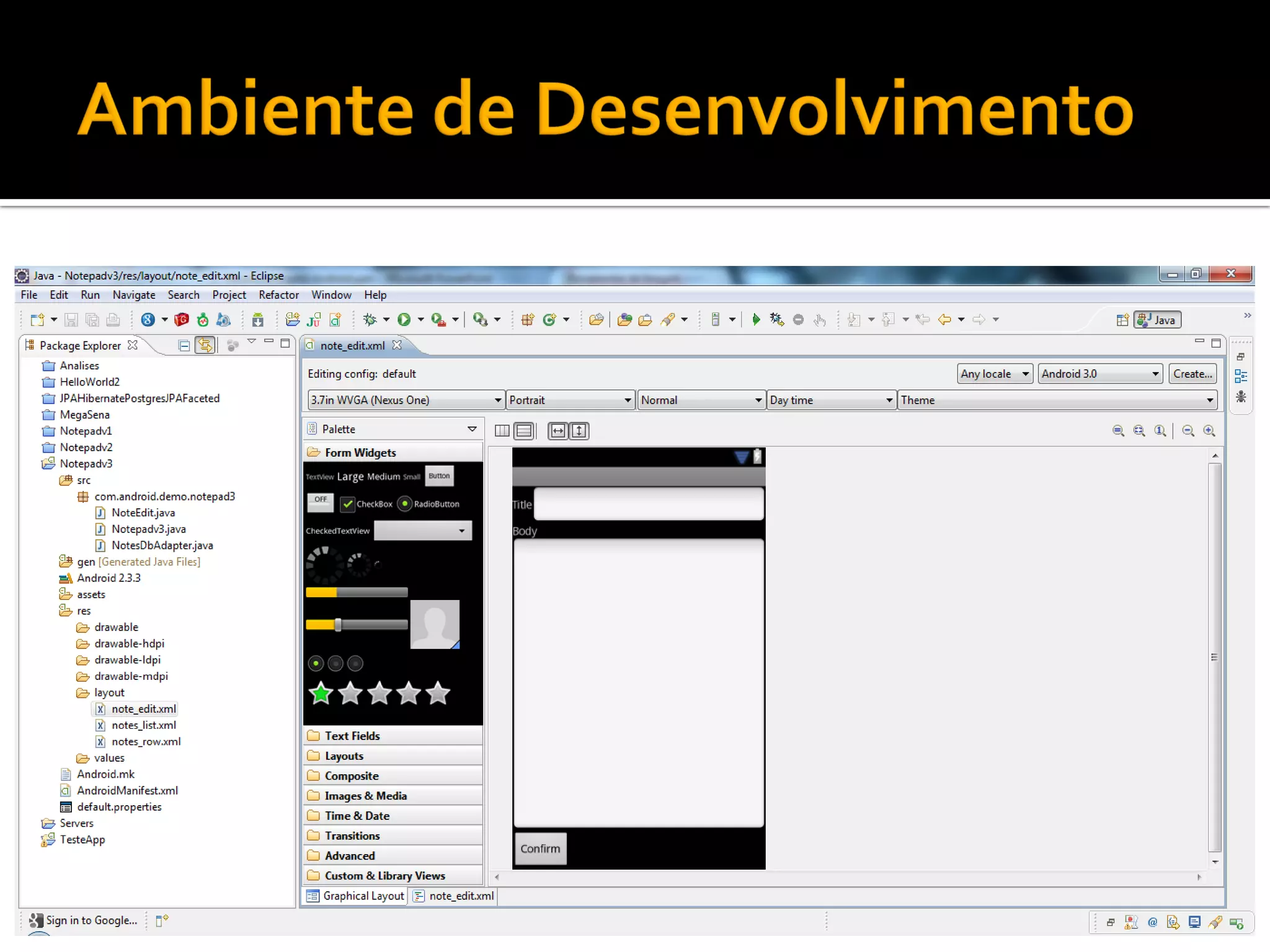Click the zoom in icon in layout editor
Viewport: 1270px width, 952px height.
(x=1209, y=431)
